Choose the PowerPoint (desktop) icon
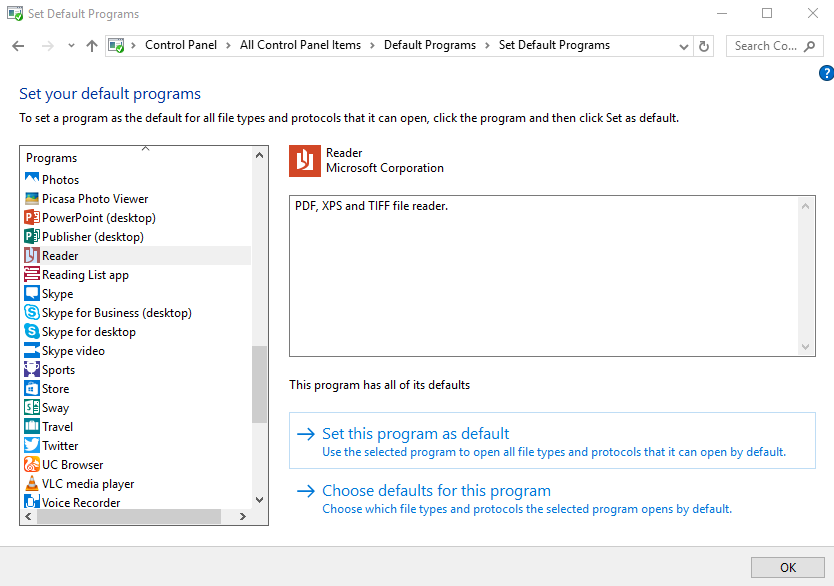 [x=32, y=217]
